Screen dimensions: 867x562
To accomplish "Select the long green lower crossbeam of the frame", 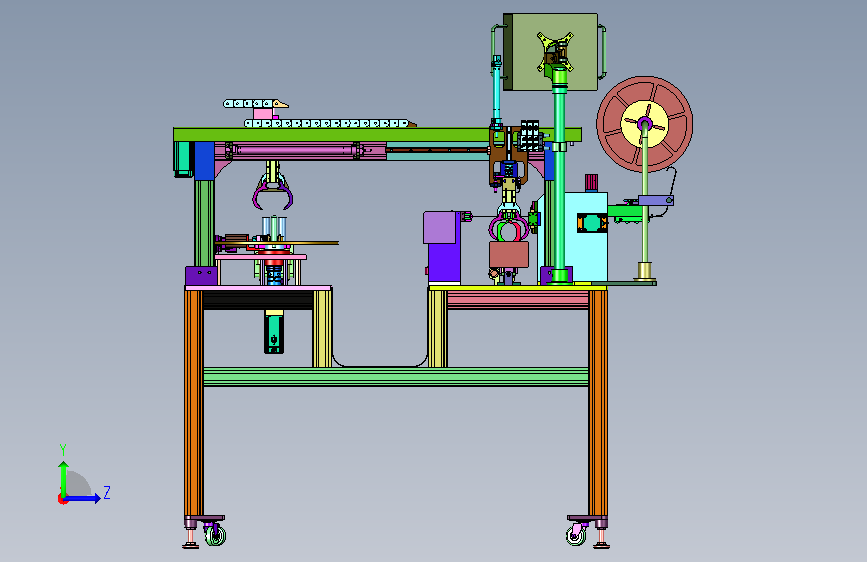I will (x=396, y=376).
